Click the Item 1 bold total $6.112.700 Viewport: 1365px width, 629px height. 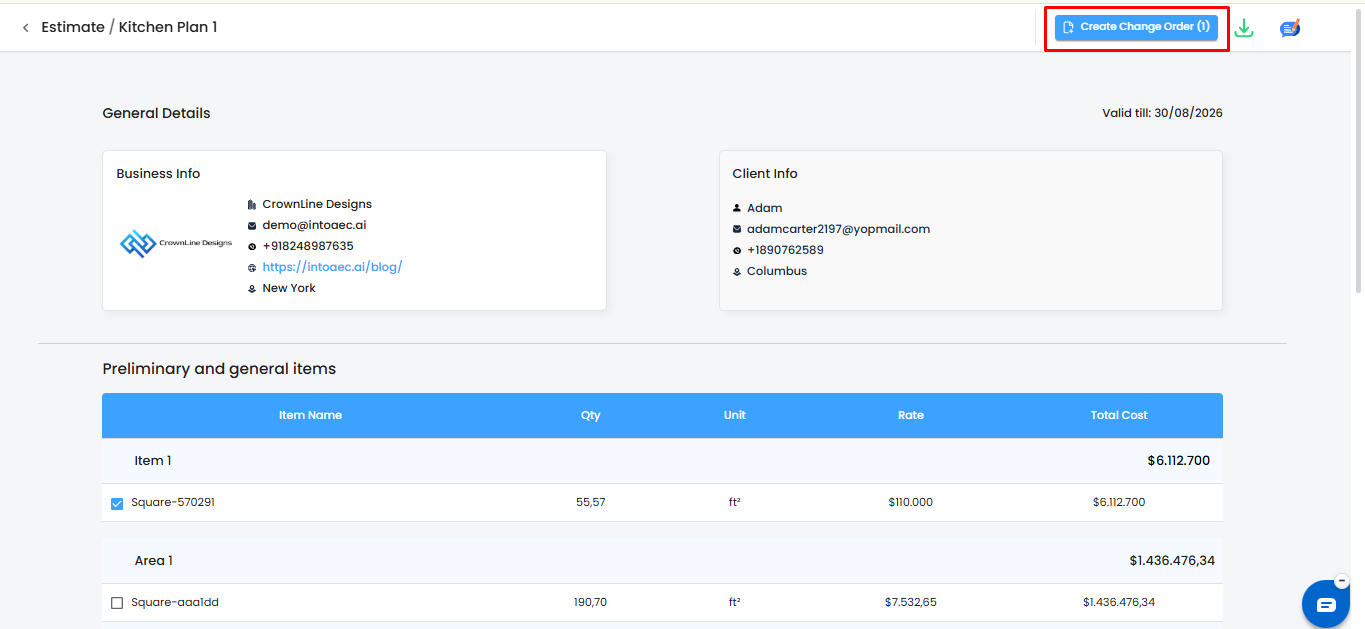(x=1179, y=461)
